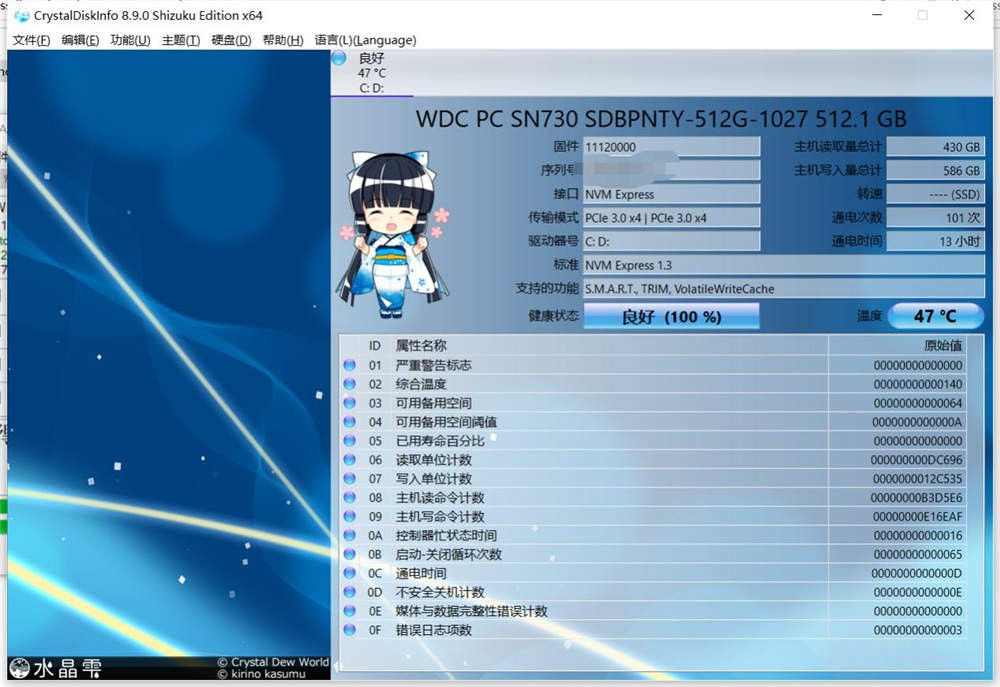Select attribute name 综合温度
This screenshot has width=1000, height=687.
click(421, 384)
